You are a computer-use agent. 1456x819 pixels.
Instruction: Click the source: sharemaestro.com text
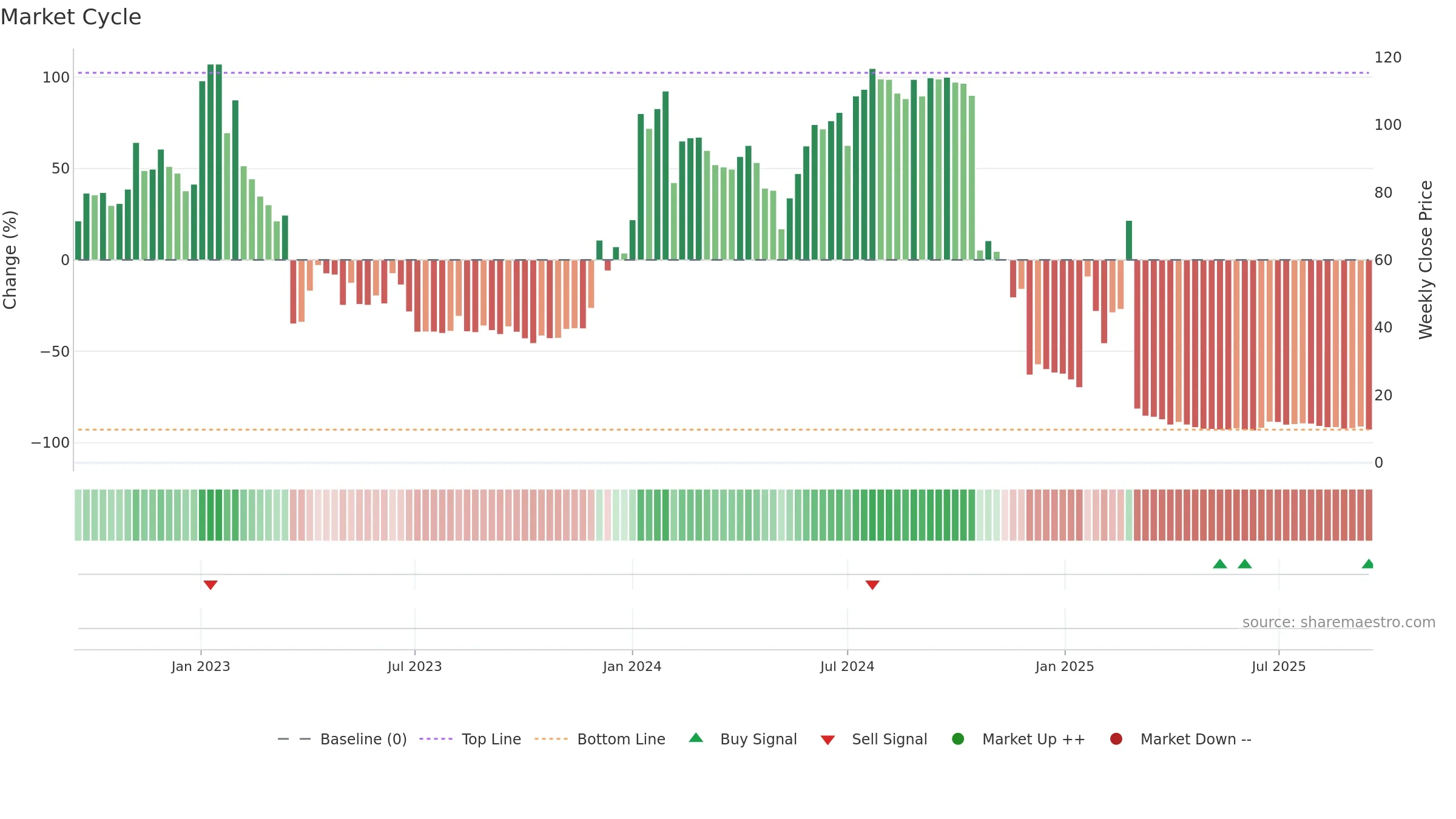1339,622
